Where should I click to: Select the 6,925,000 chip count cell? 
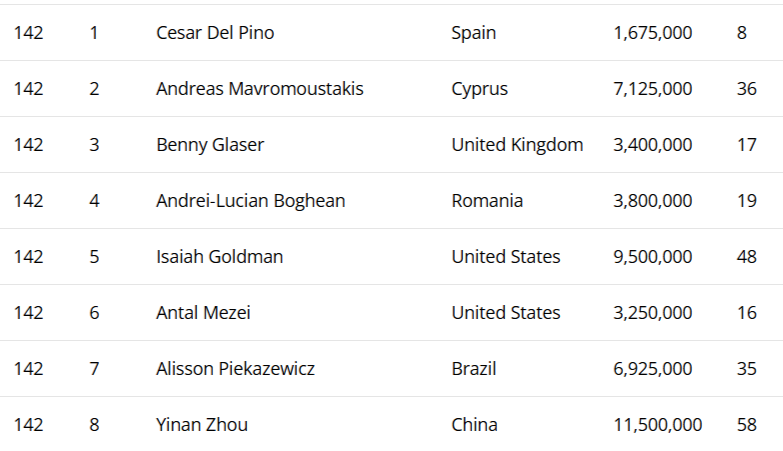coord(652,369)
